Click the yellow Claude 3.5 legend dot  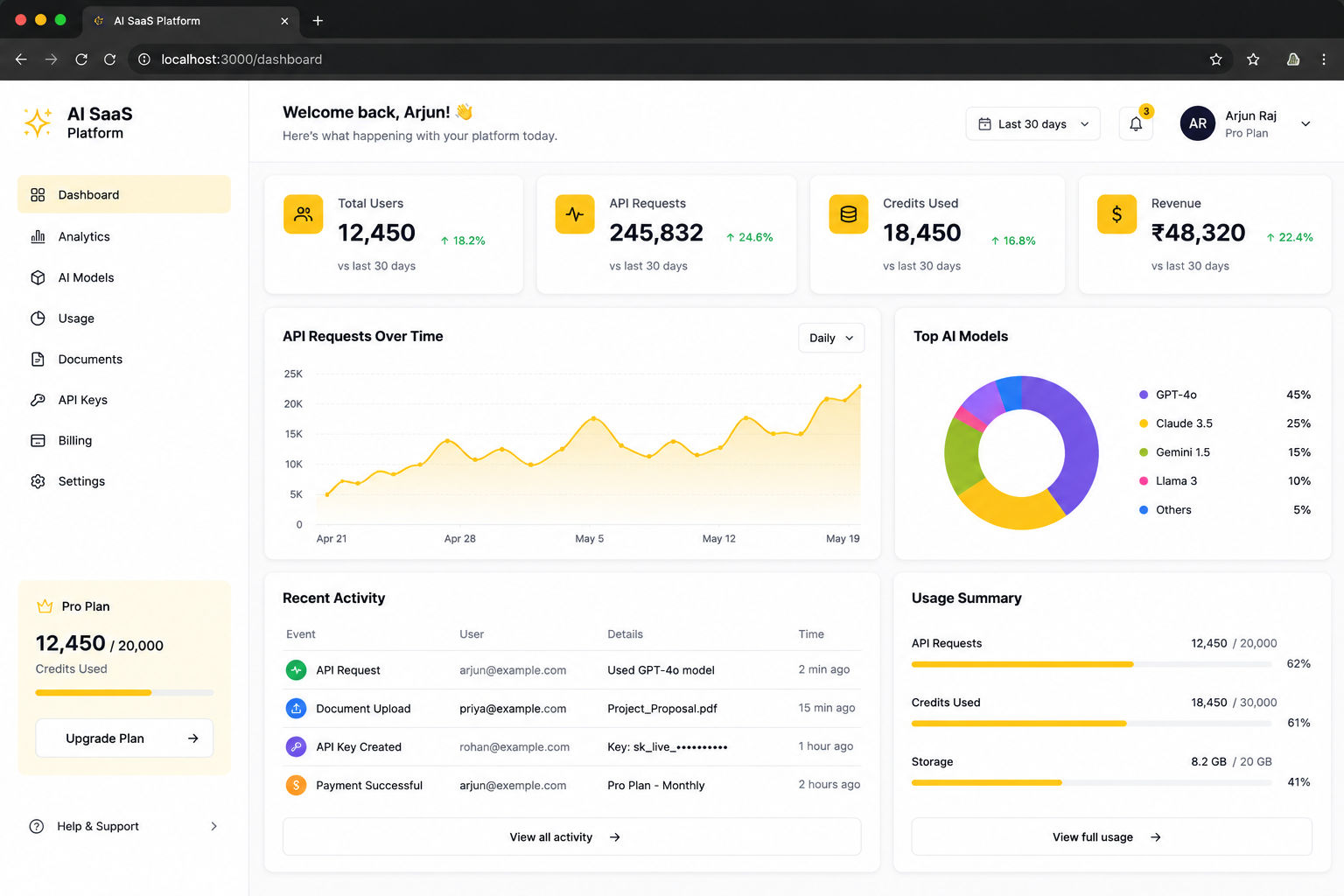tap(1144, 423)
